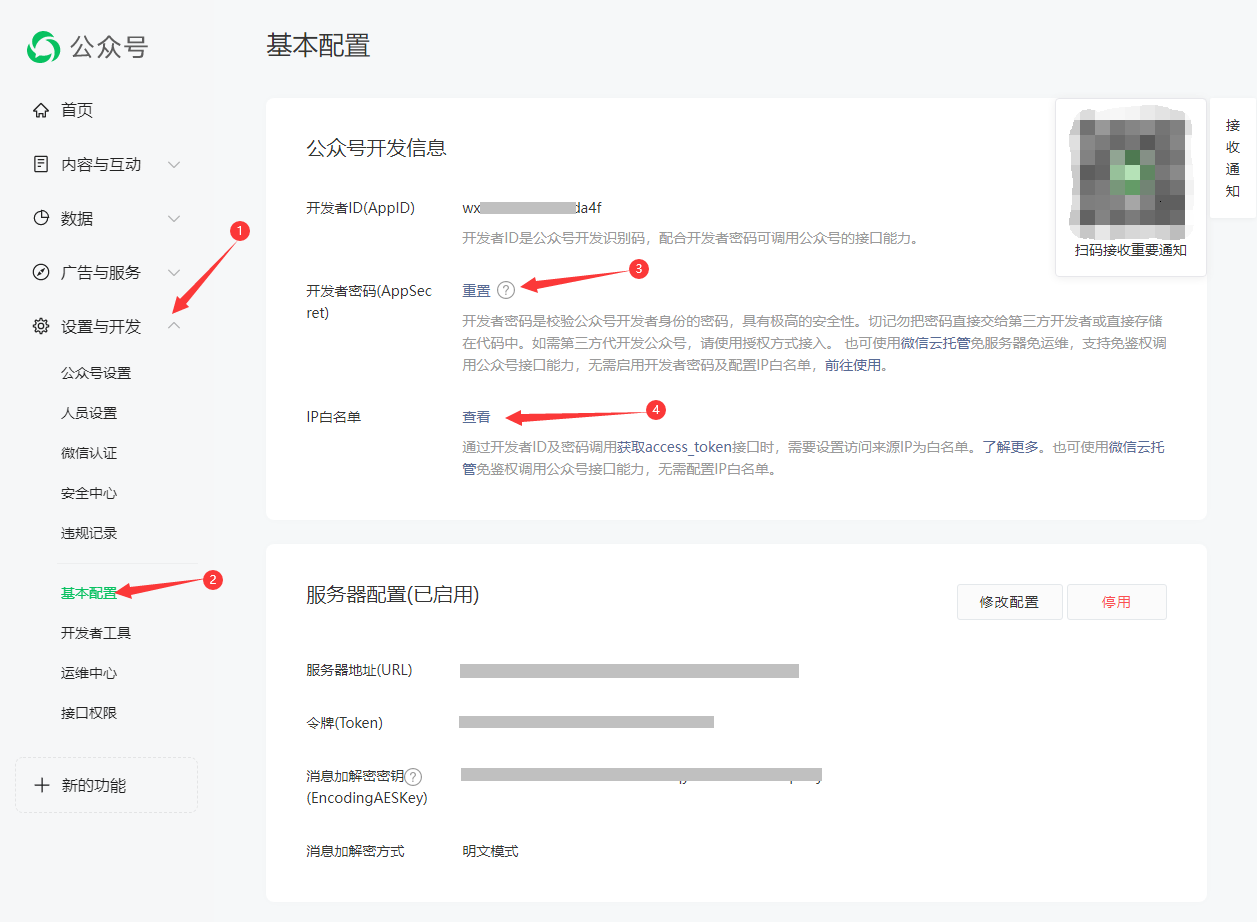Click the gear icon beside 设置与开发

click(41, 326)
